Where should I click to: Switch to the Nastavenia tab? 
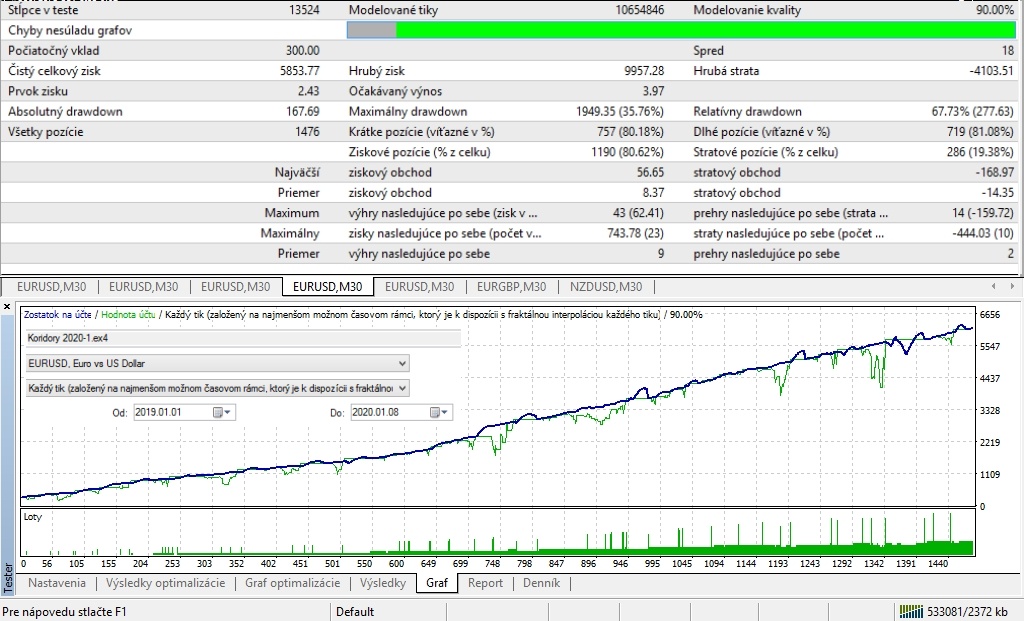pyautogui.click(x=57, y=583)
